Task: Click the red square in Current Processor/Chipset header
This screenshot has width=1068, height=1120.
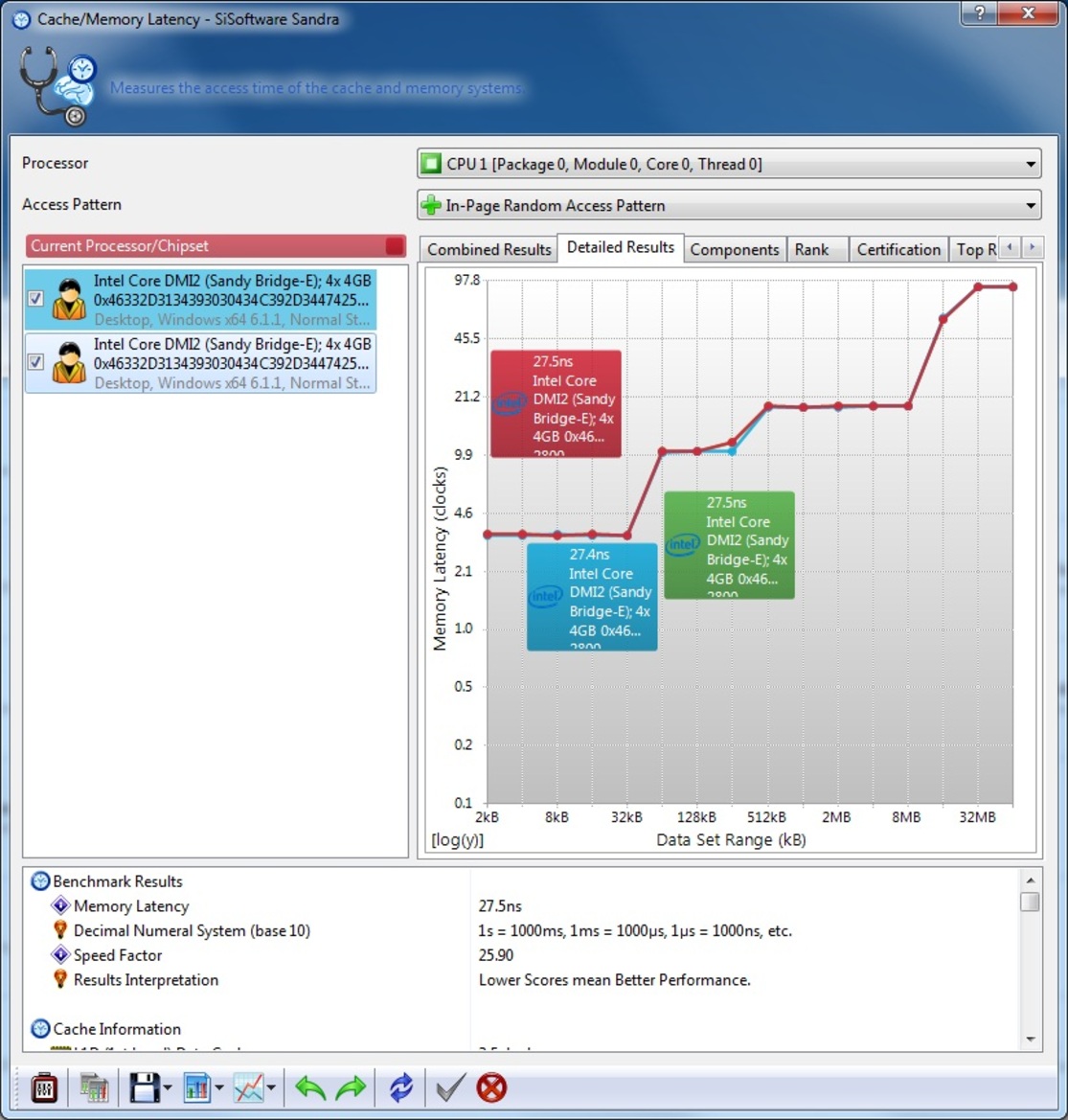Action: click(x=394, y=245)
